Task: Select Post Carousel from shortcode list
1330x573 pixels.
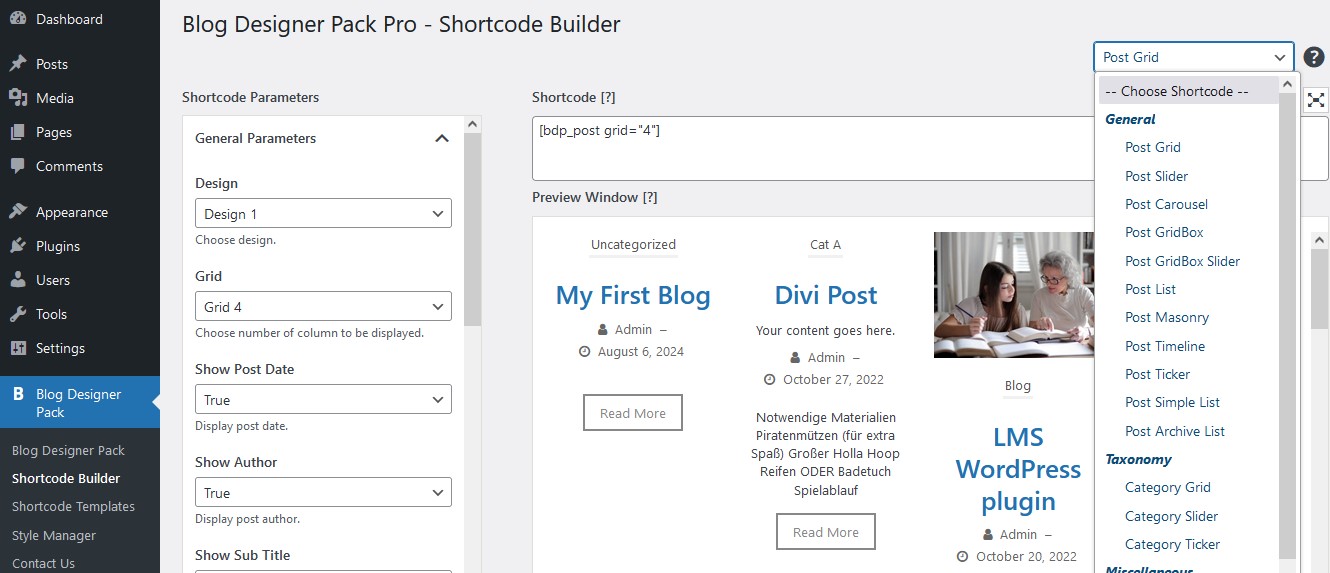Action: point(1166,204)
